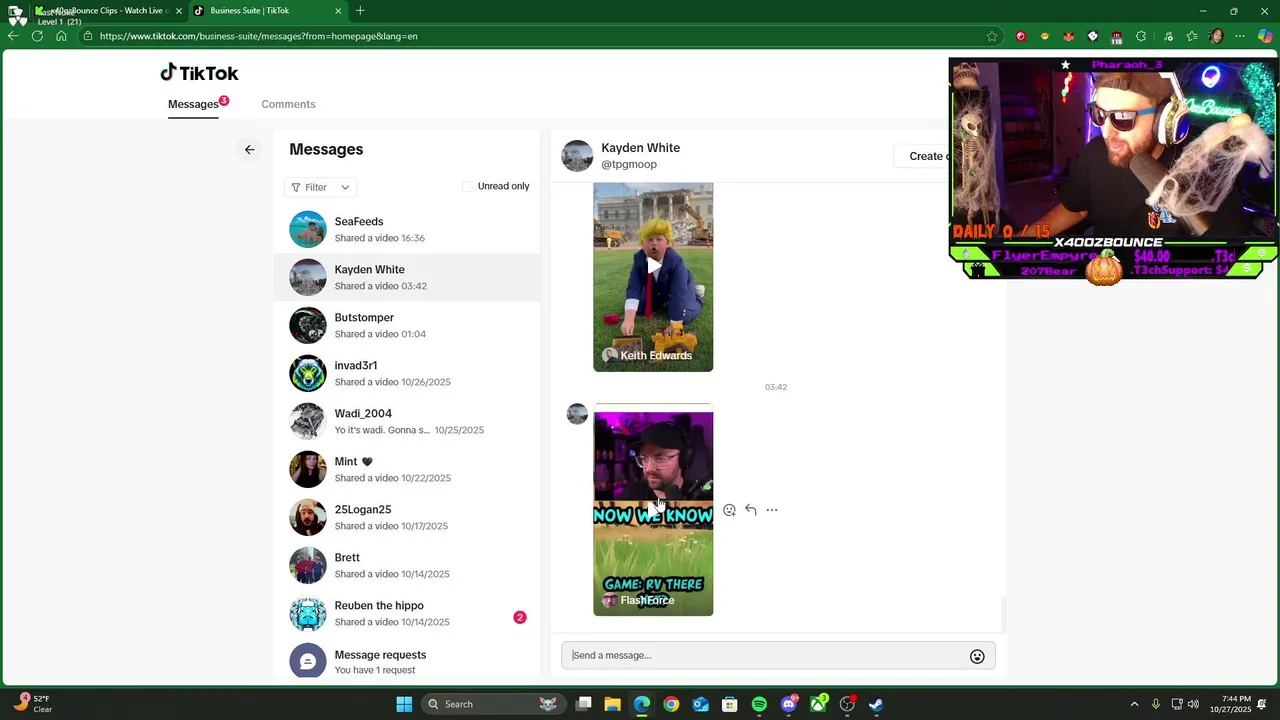1280x720 pixels.
Task: Click the TikTok logo
Action: coord(199,73)
